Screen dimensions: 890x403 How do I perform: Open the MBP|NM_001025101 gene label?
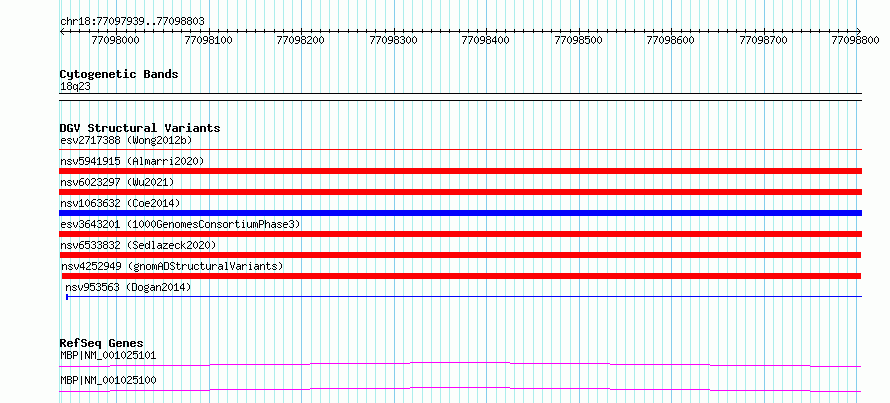[x=108, y=355]
